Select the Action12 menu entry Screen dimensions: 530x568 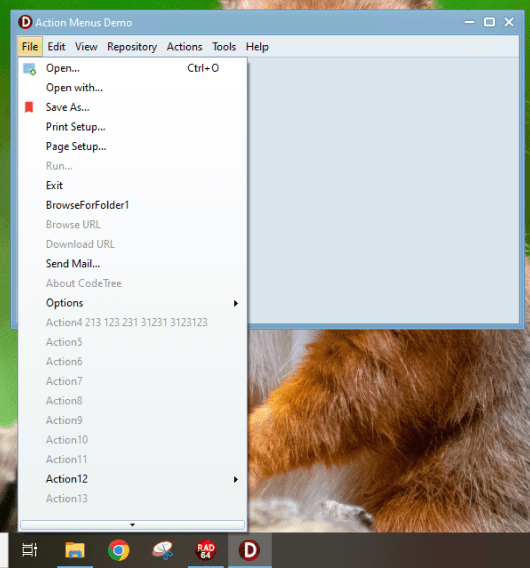coord(133,479)
